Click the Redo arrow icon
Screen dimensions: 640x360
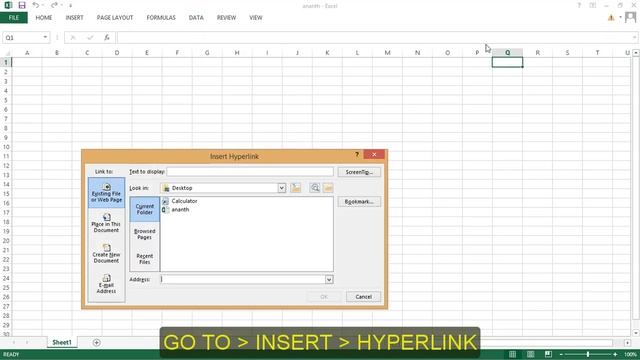[x=54, y=5]
